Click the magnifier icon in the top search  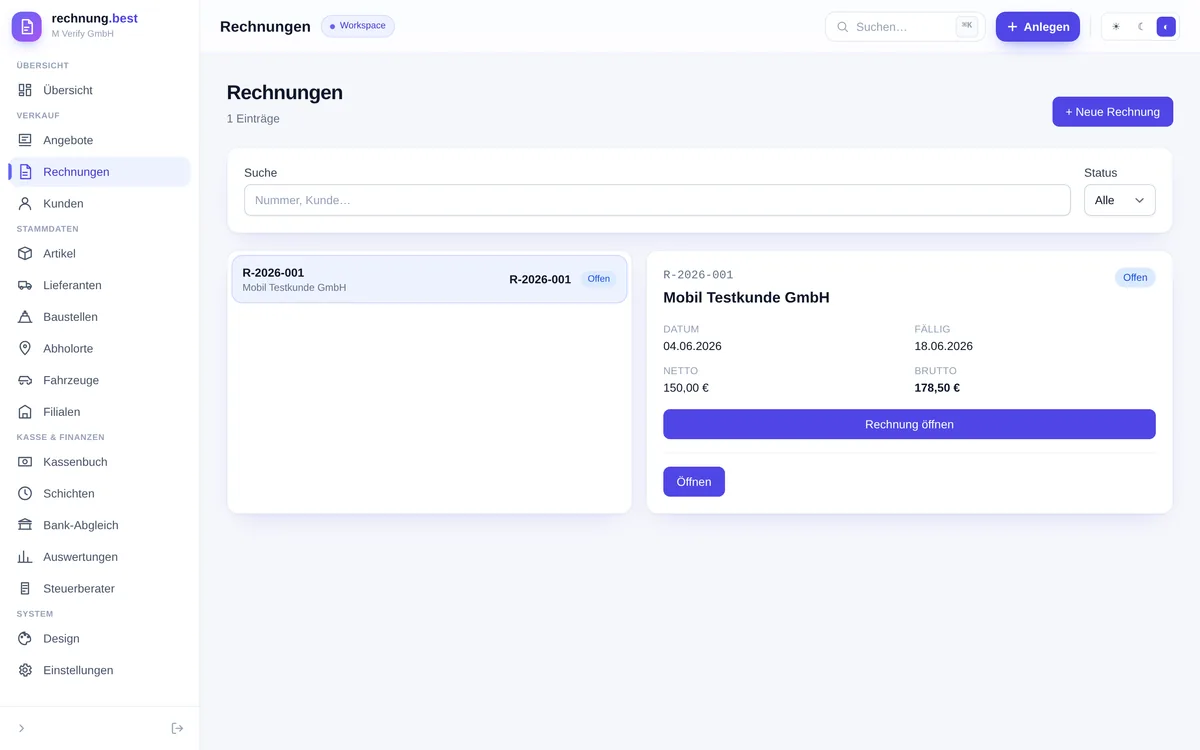tap(842, 27)
